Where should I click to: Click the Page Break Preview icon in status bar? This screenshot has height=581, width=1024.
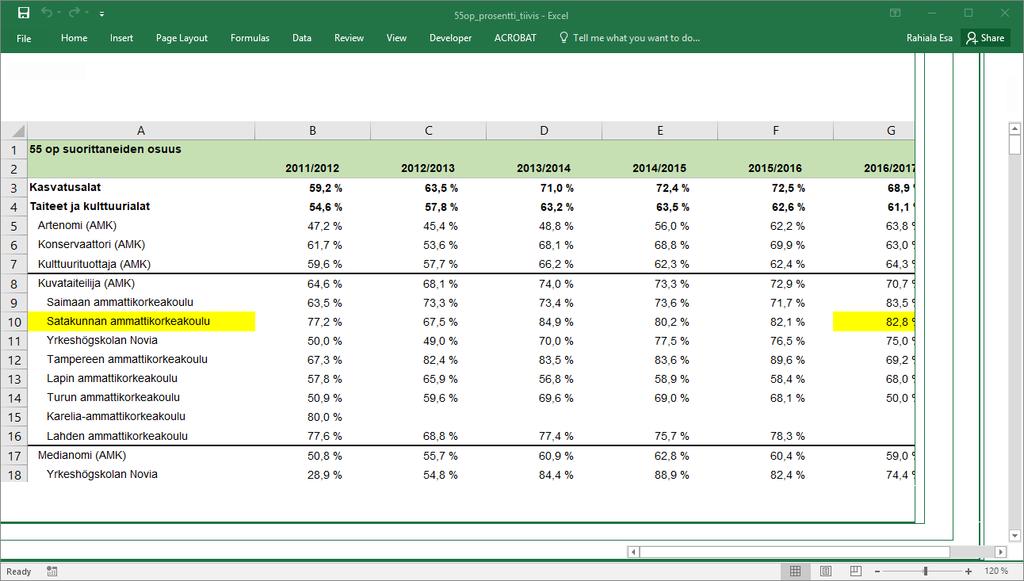[856, 571]
